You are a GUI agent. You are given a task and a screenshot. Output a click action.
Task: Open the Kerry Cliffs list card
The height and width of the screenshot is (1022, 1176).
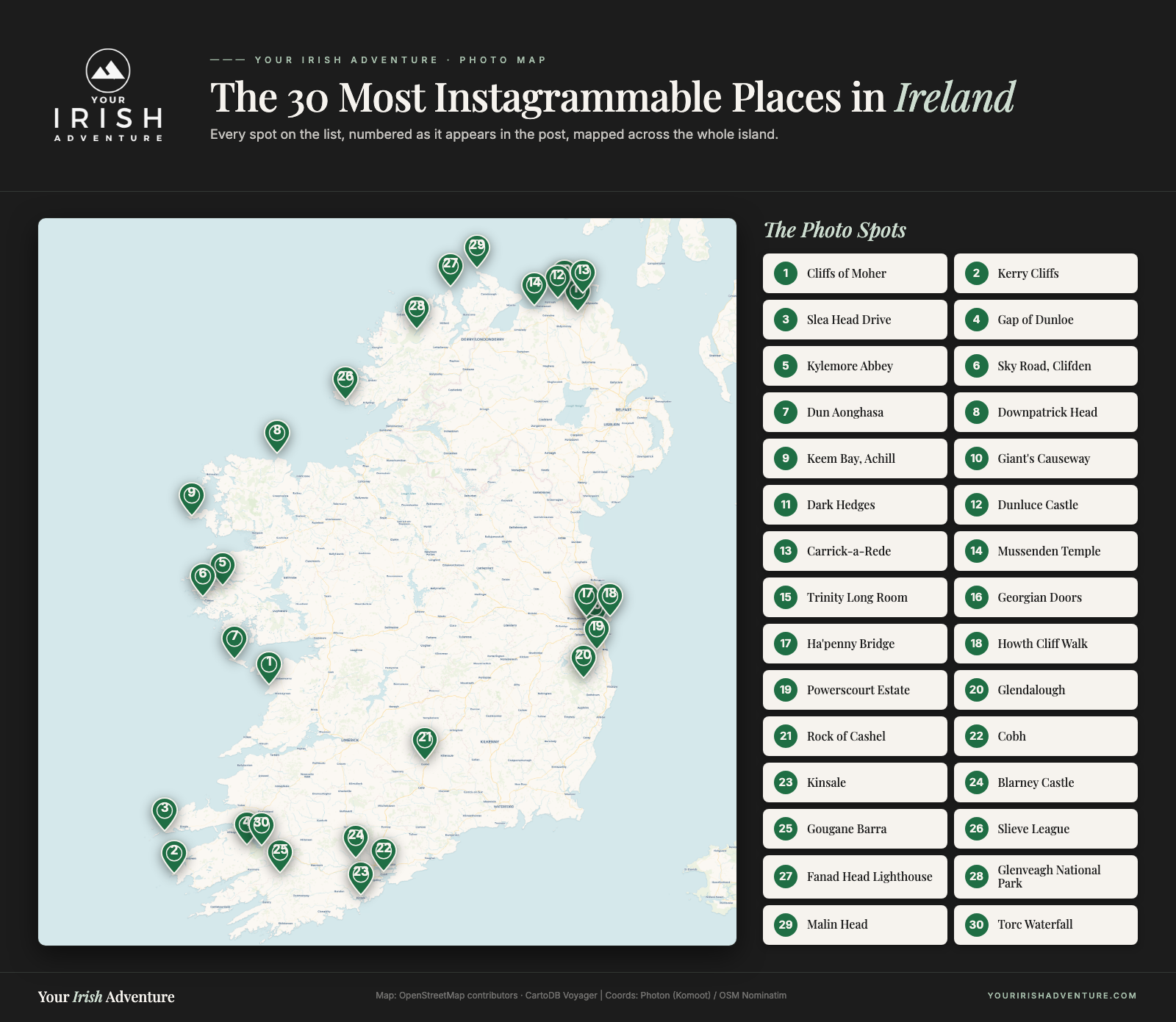1046,273
